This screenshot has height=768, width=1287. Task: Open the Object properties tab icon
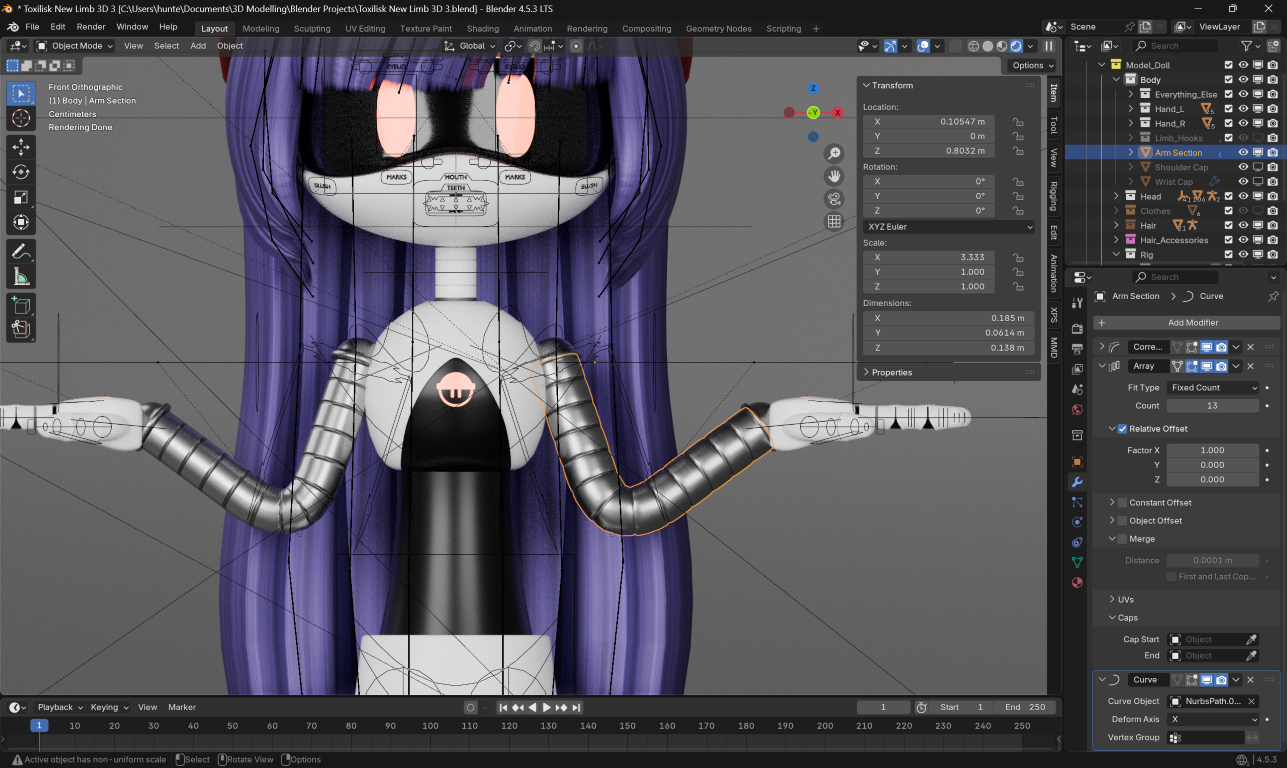[x=1077, y=462]
